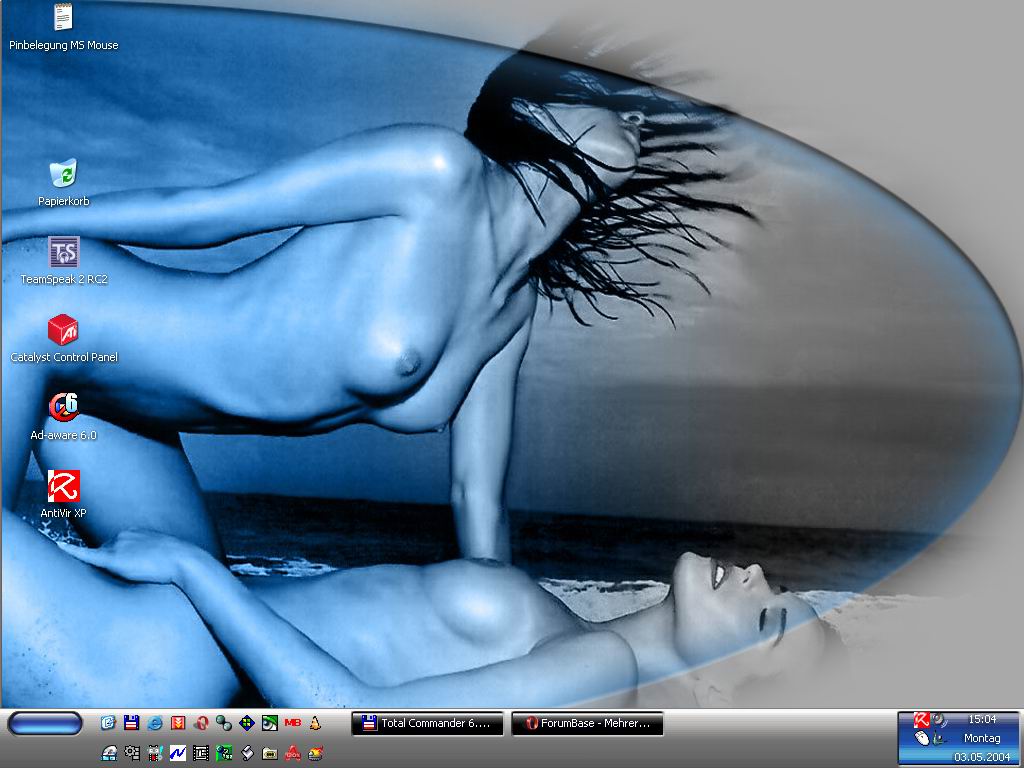Screen dimensions: 1024x768
Task: Open the white mouse tray icon
Action: click(922, 738)
